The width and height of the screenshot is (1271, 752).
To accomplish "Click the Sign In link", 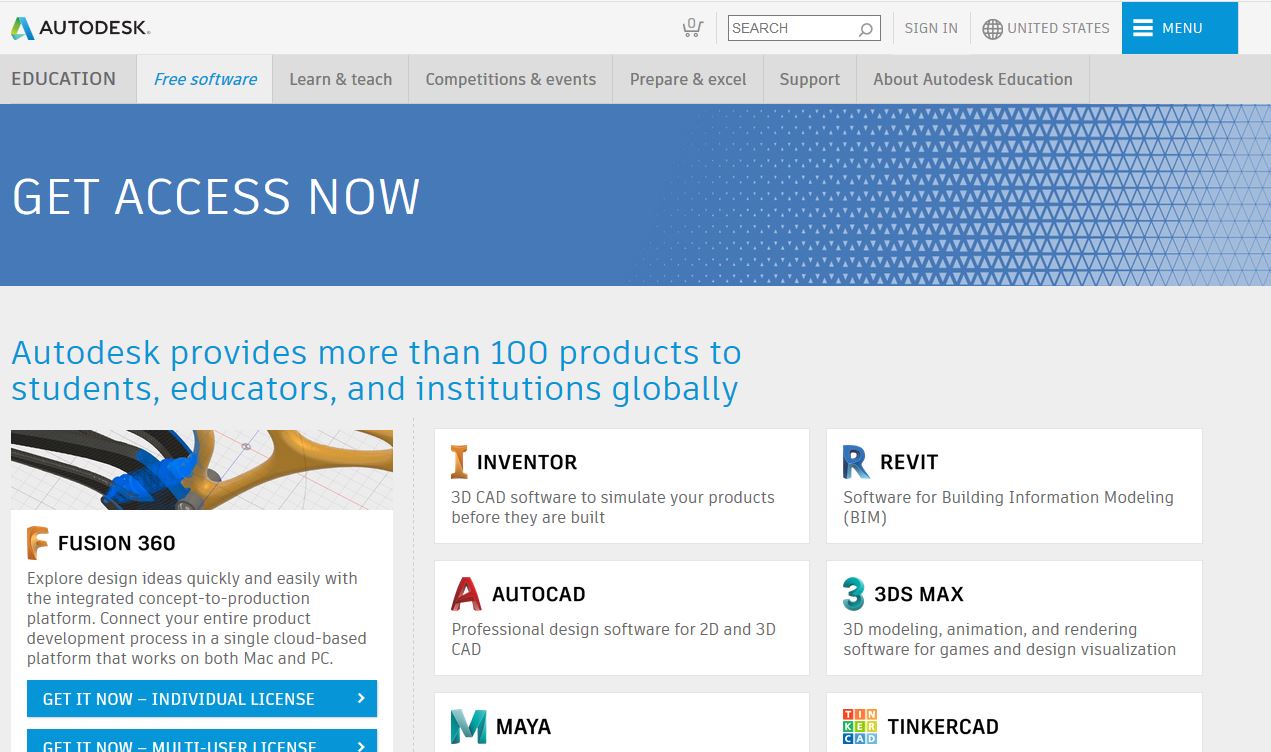I will click(x=931, y=28).
